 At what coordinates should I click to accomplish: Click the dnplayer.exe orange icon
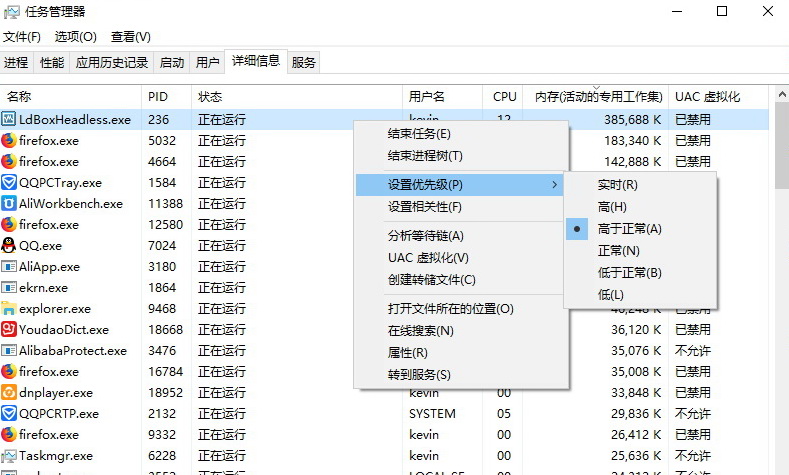click(x=9, y=392)
